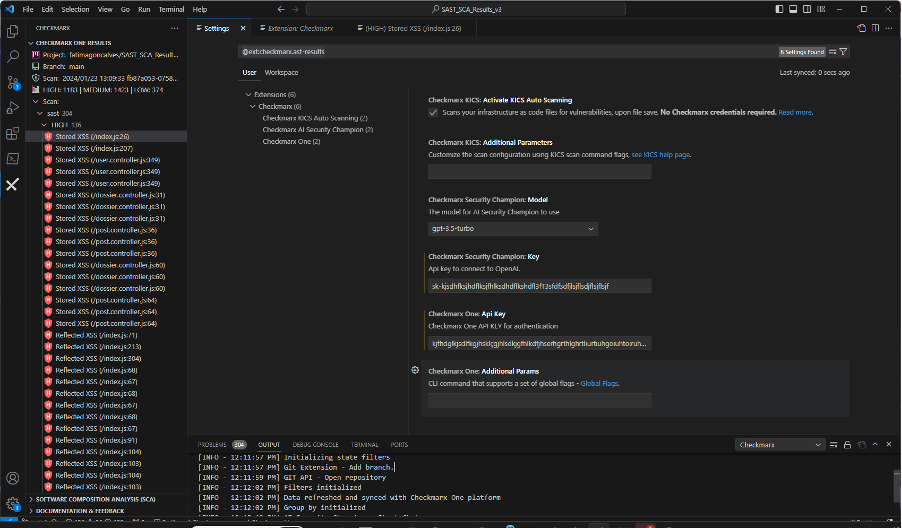Click Checkmarx One Api Key field
The width and height of the screenshot is (902, 528).
[540, 343]
